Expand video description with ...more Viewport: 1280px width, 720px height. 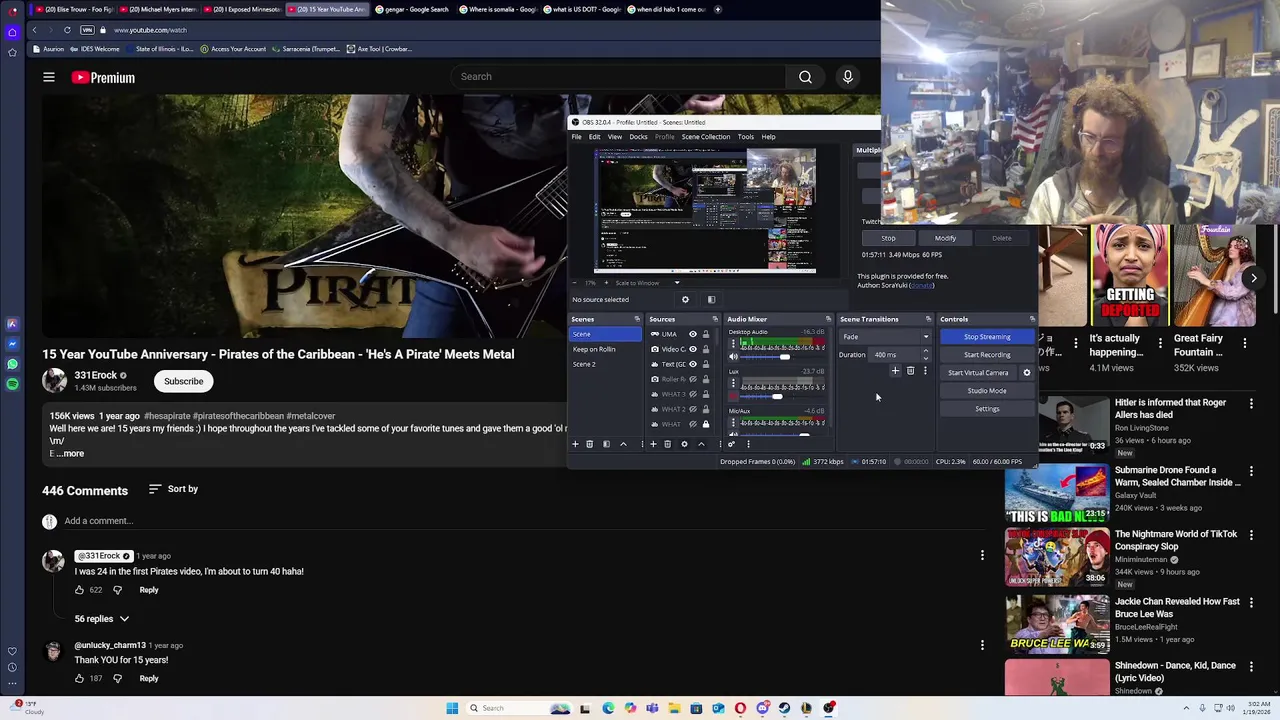tap(71, 454)
